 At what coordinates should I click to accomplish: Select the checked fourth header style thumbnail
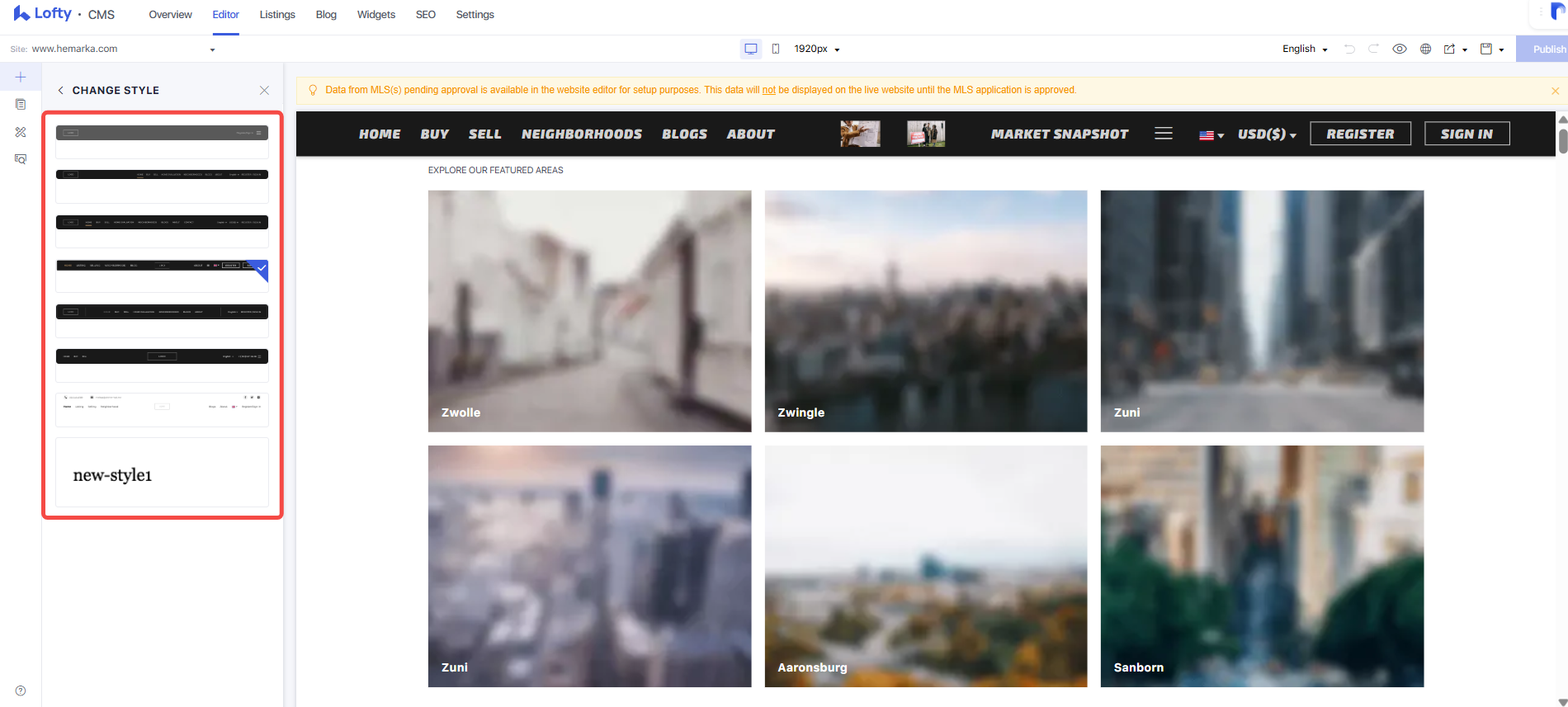[162, 276]
